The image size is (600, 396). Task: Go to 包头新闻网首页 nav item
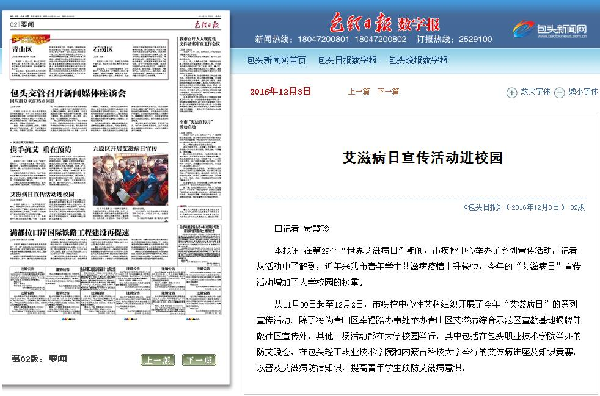(x=276, y=60)
